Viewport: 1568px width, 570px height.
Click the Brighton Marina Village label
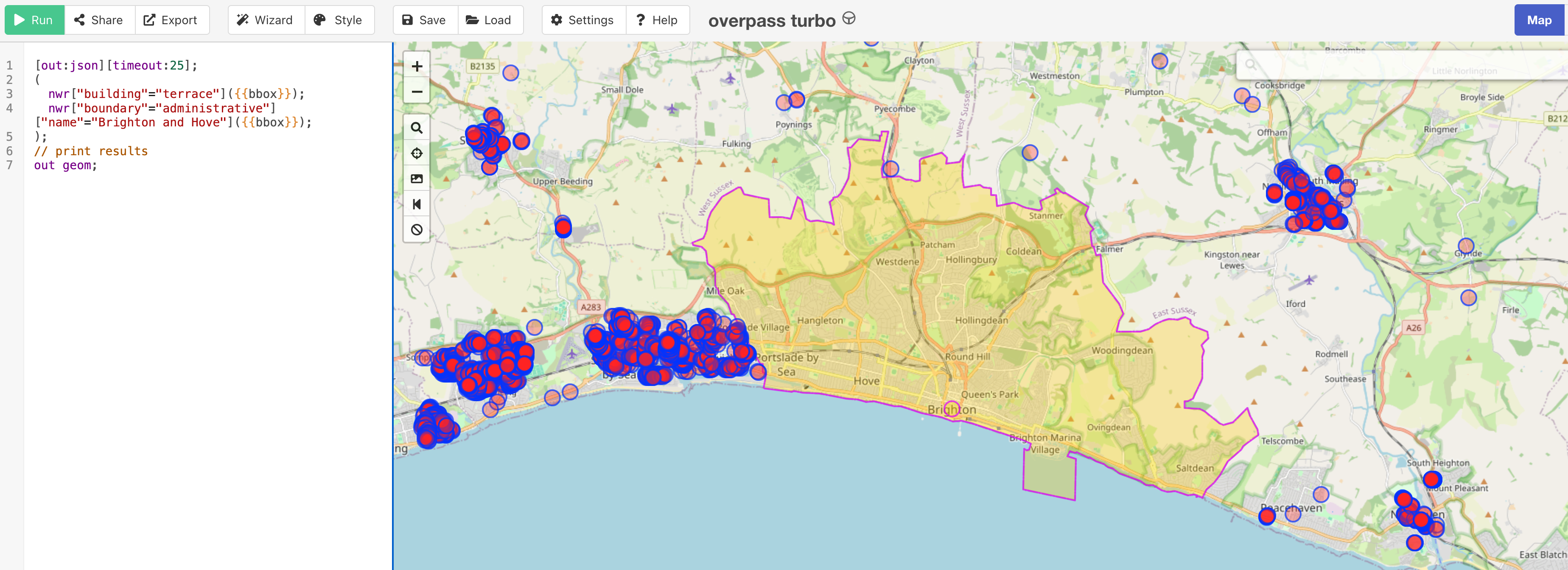1045,444
